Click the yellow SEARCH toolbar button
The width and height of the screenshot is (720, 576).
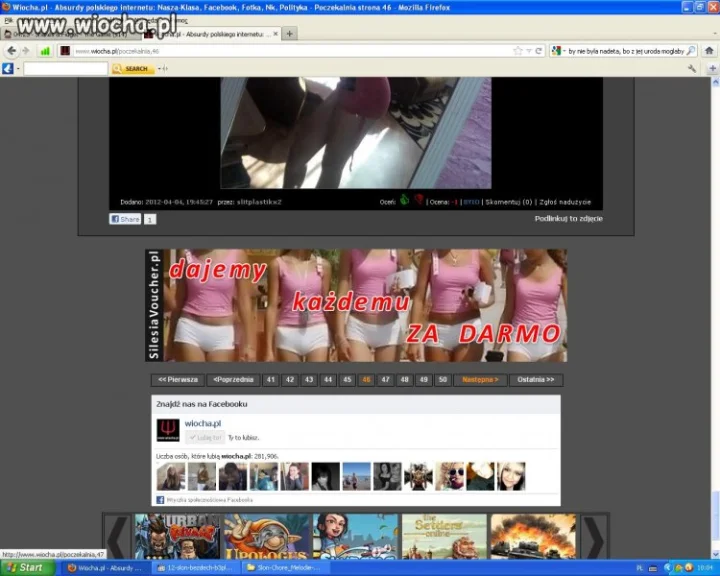tap(133, 68)
